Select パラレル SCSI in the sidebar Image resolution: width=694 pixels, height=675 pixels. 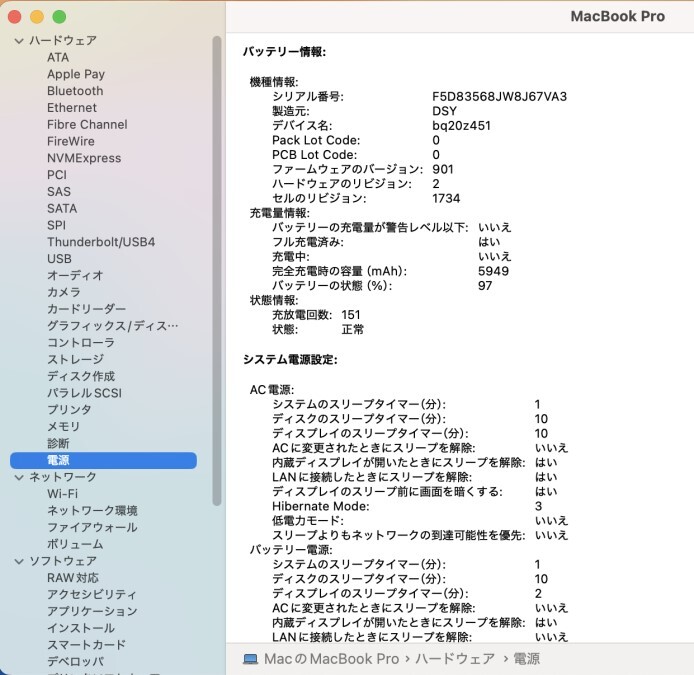(84, 393)
